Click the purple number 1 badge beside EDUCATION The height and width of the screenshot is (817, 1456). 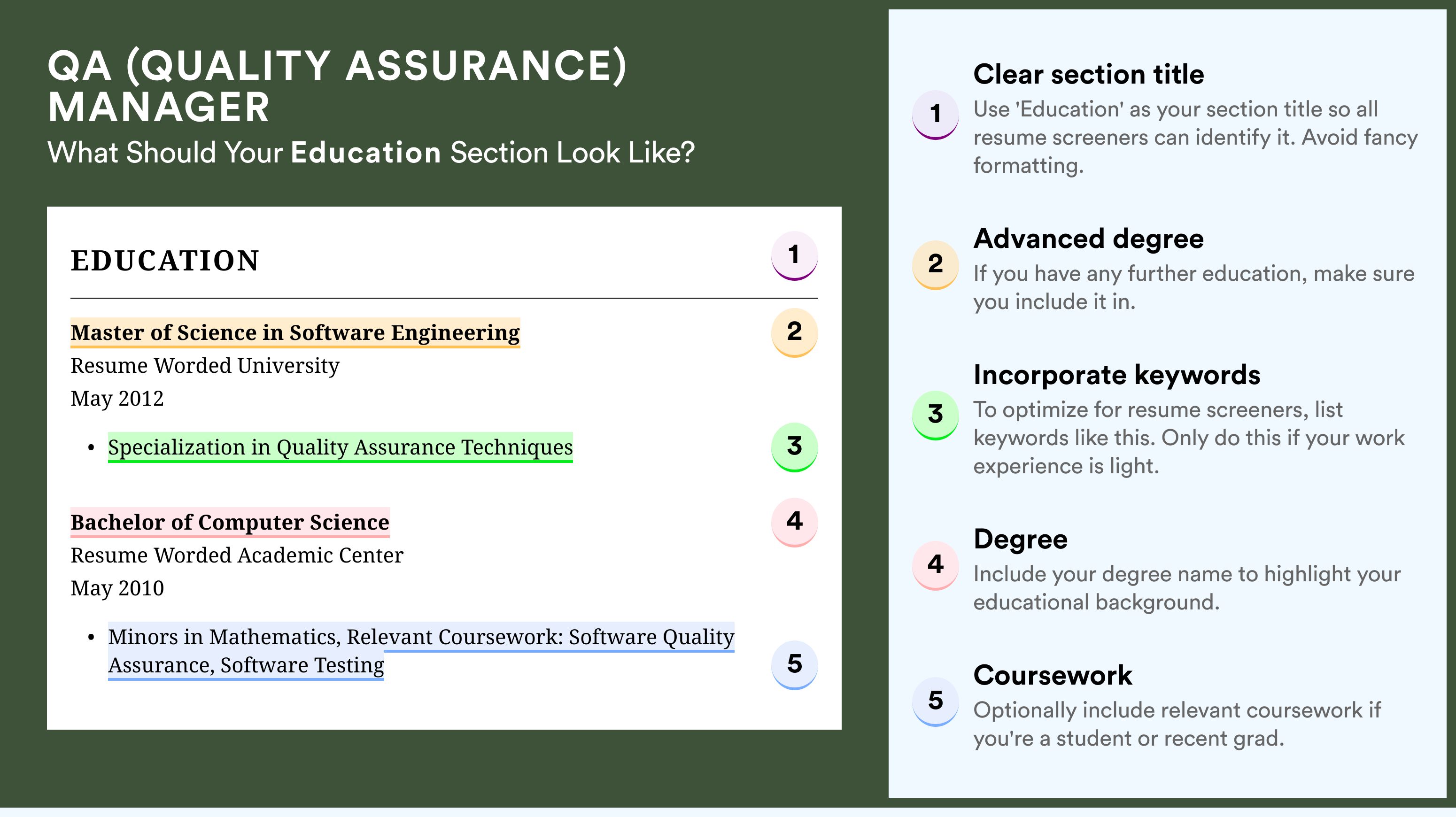[x=794, y=255]
